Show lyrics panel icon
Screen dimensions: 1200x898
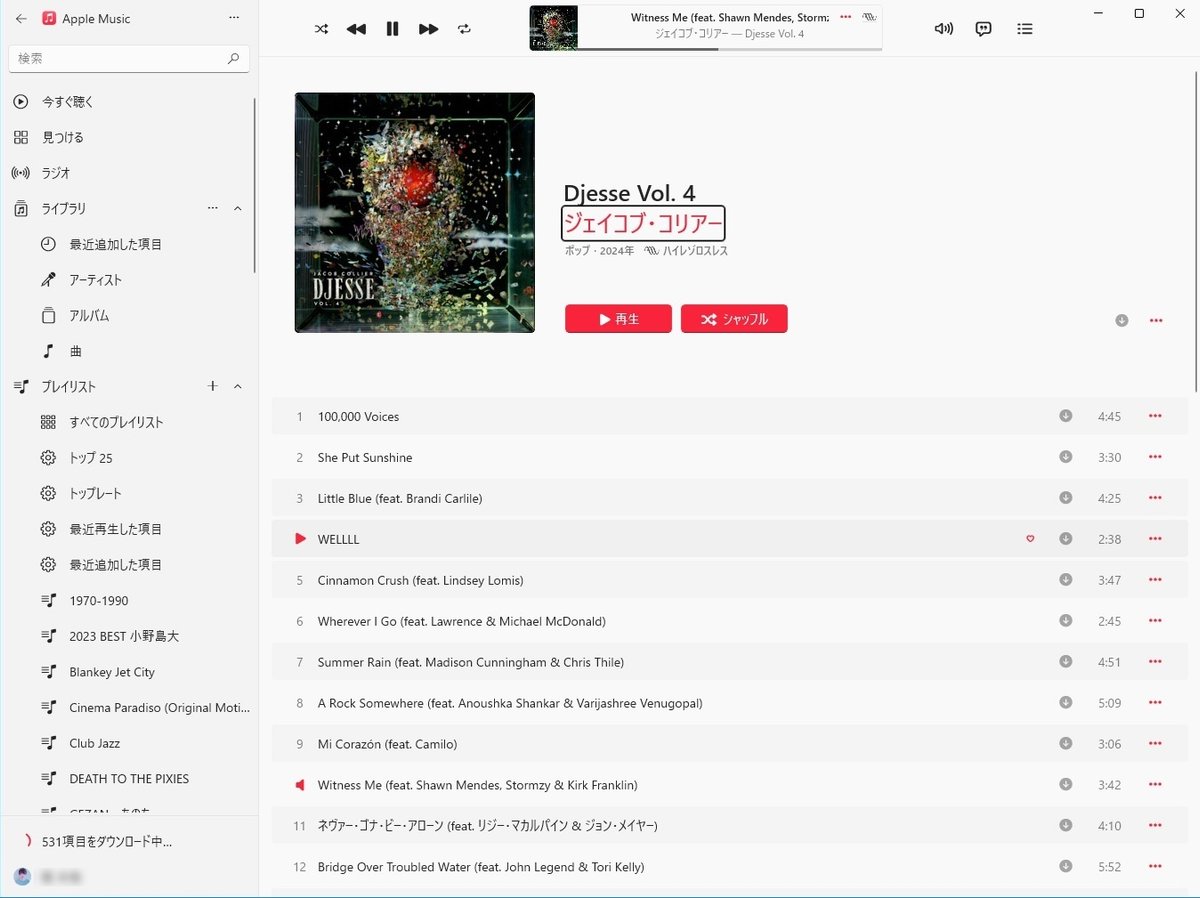click(983, 29)
